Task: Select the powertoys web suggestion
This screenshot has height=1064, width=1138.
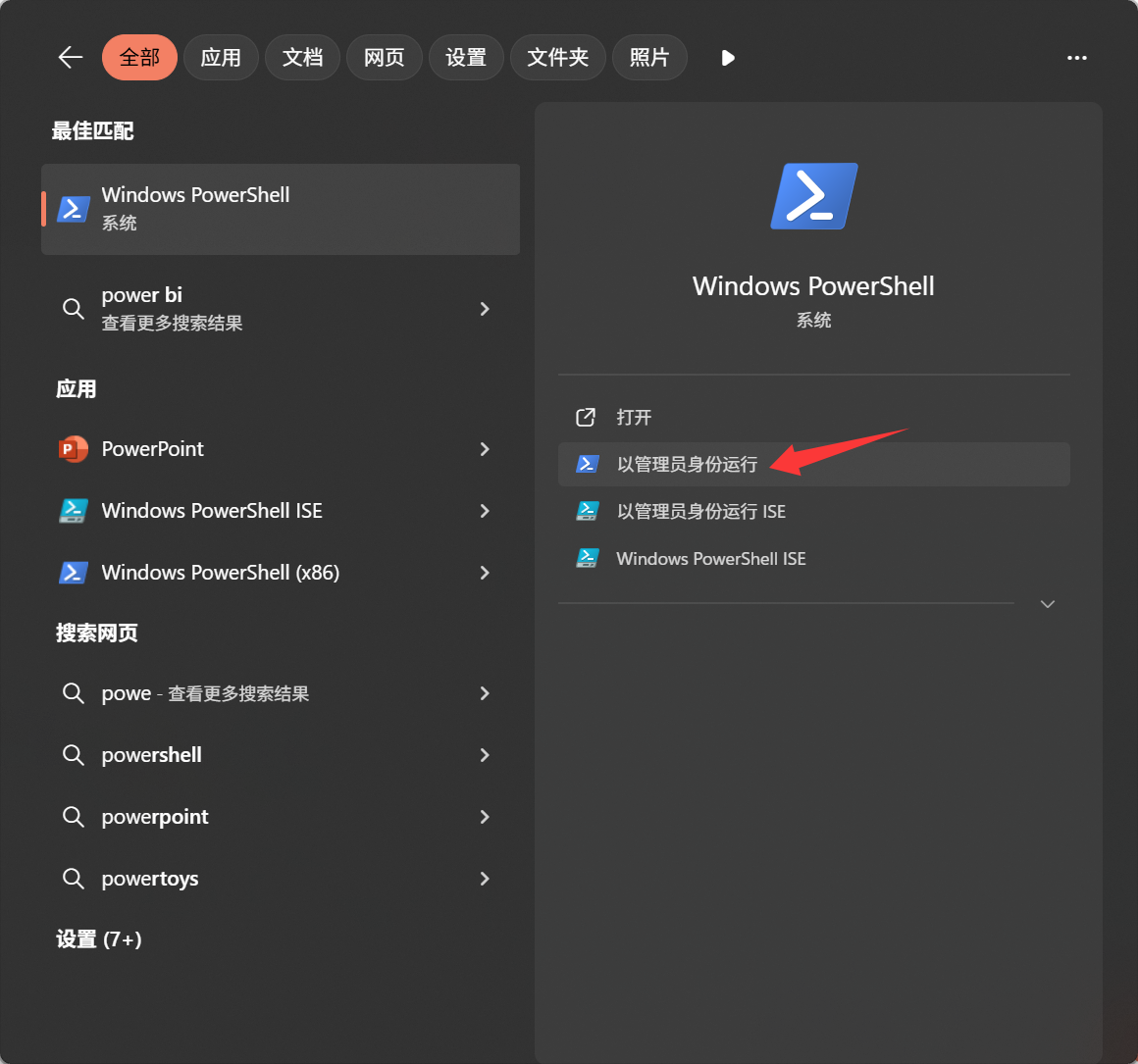Action: point(281,879)
